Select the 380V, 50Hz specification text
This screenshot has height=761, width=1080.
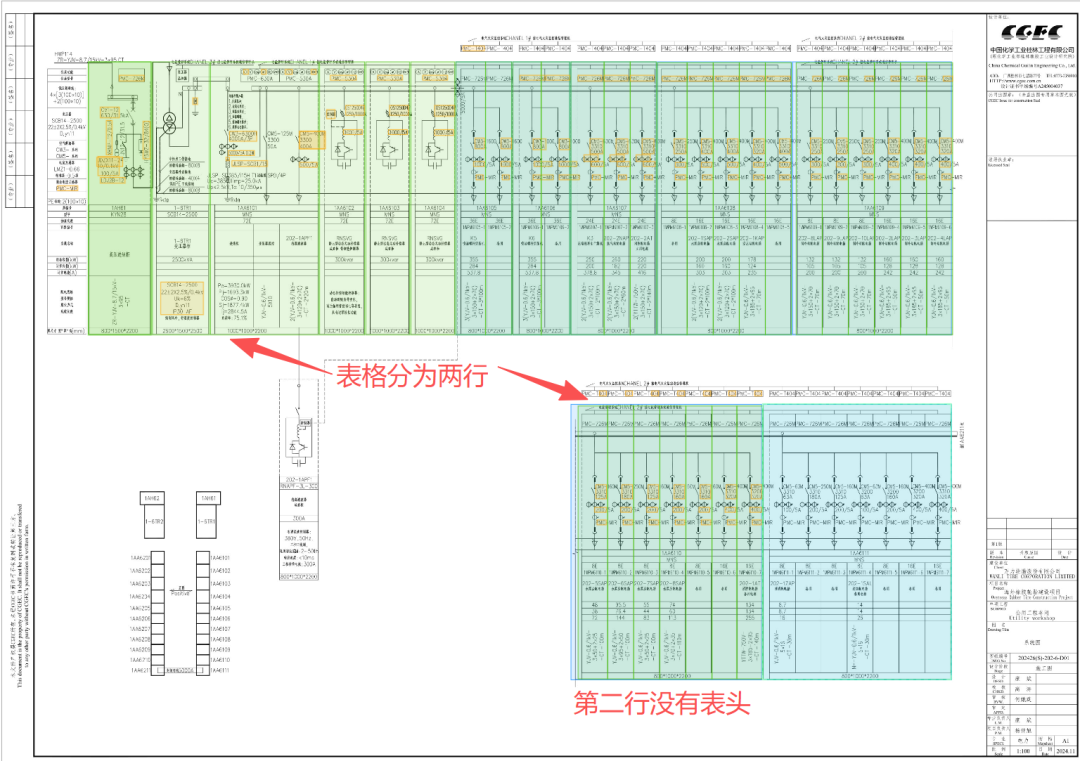[299, 539]
